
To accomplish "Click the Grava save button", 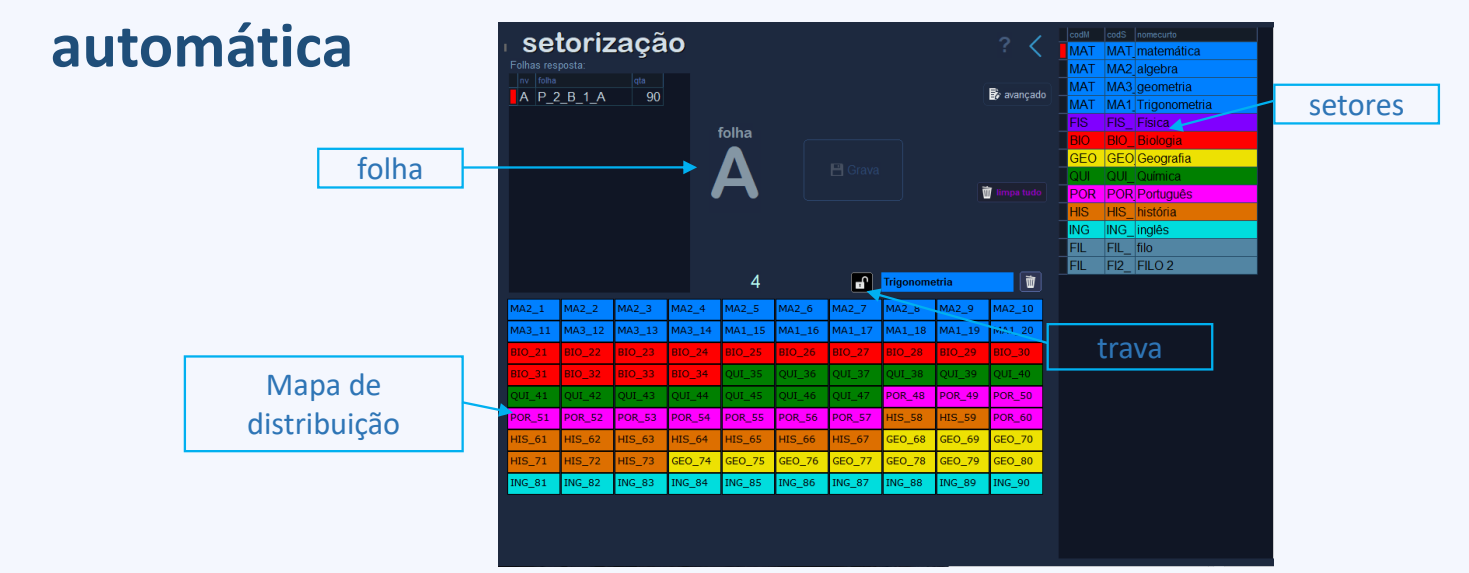I will [853, 170].
